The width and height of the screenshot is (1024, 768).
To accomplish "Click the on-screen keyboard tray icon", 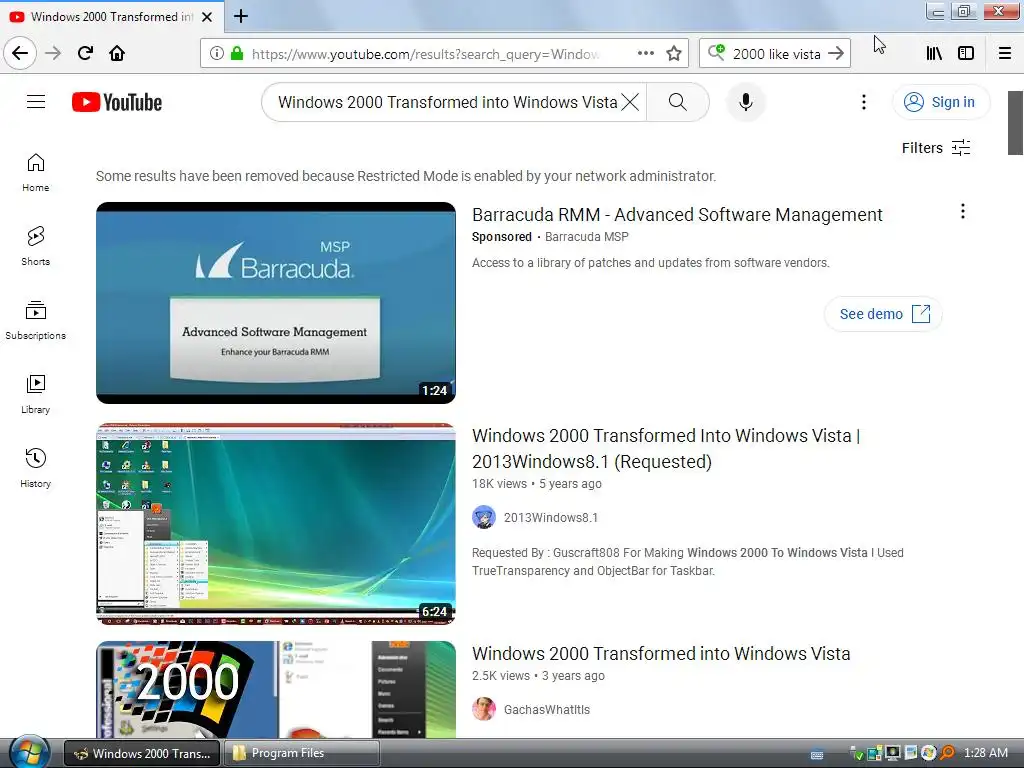I will (817, 754).
